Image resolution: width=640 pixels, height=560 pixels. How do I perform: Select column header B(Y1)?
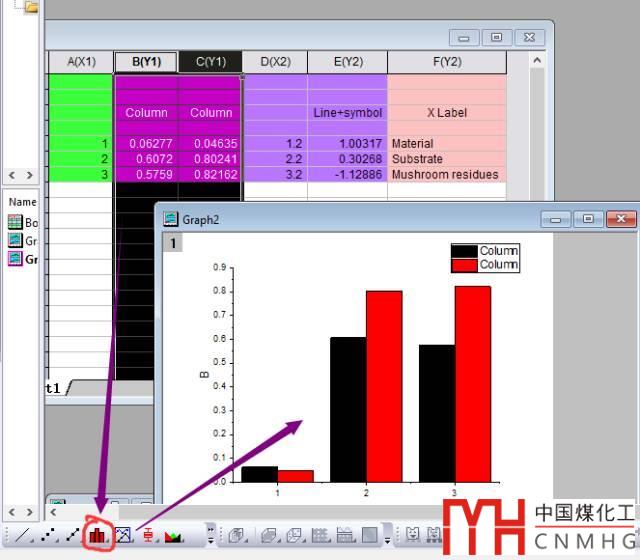146,62
